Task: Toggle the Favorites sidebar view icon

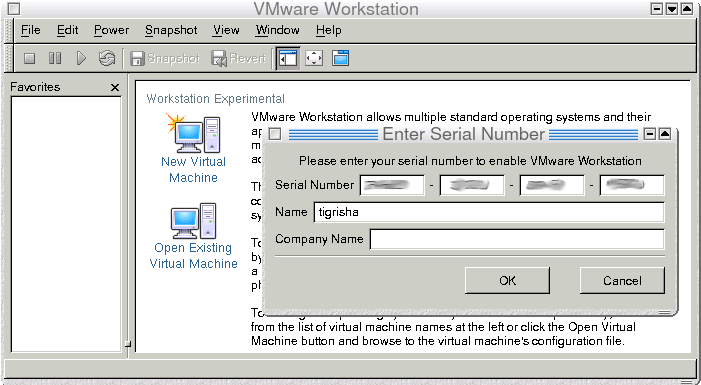Action: pos(288,58)
